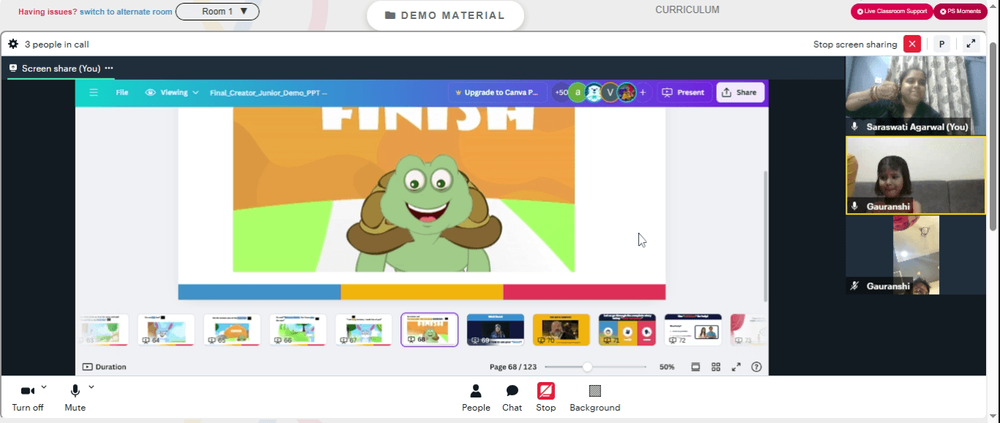Expand call to fullscreen icon
Image resolution: width=1000 pixels, height=423 pixels.
click(x=971, y=44)
